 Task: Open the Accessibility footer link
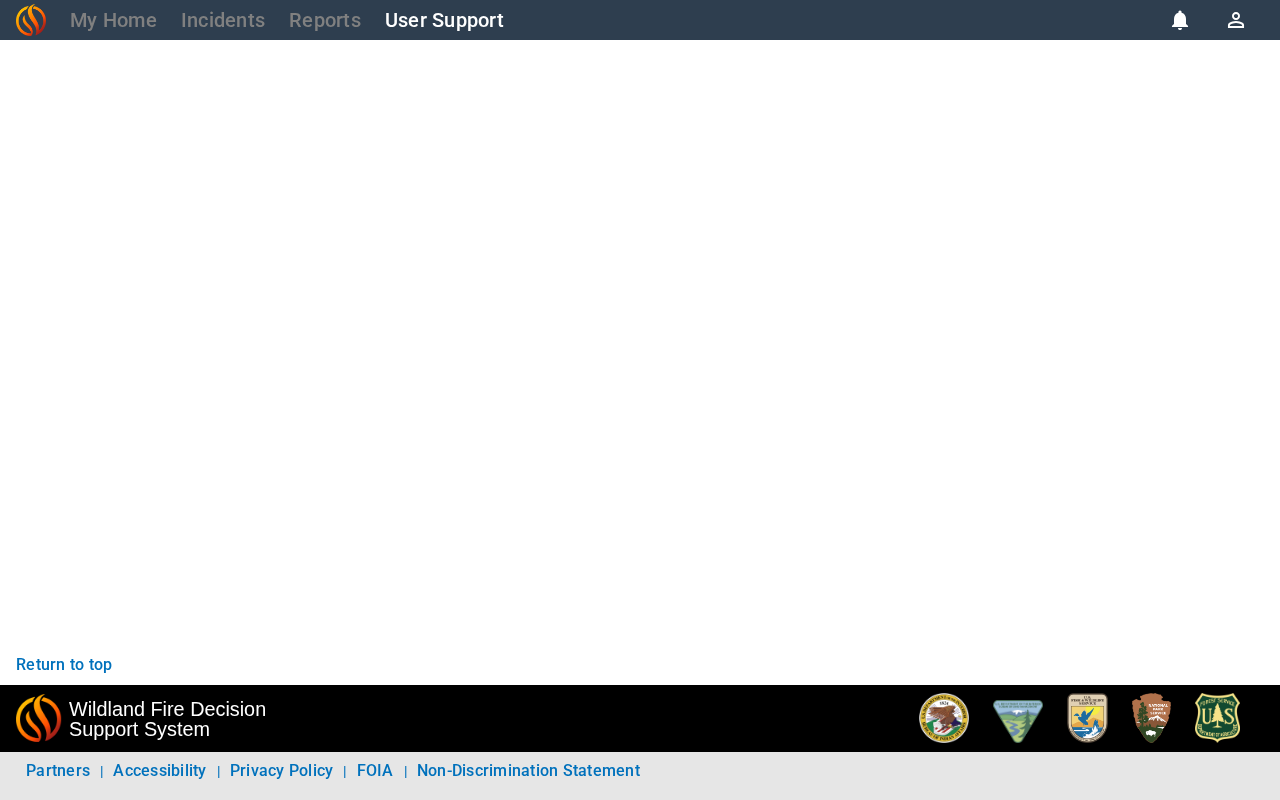point(160,771)
